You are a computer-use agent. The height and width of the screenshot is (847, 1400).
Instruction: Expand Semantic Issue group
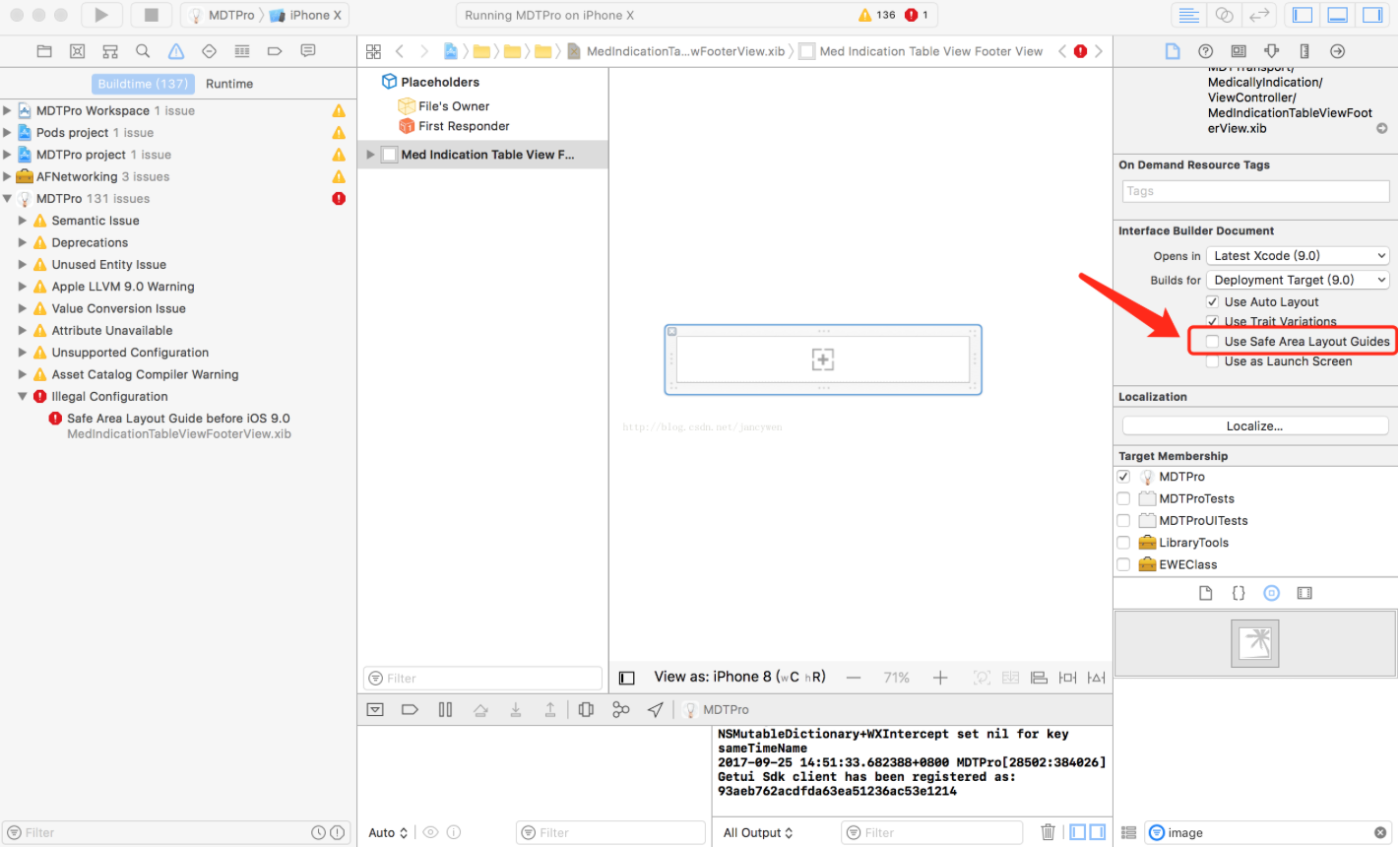pyautogui.click(x=23, y=221)
